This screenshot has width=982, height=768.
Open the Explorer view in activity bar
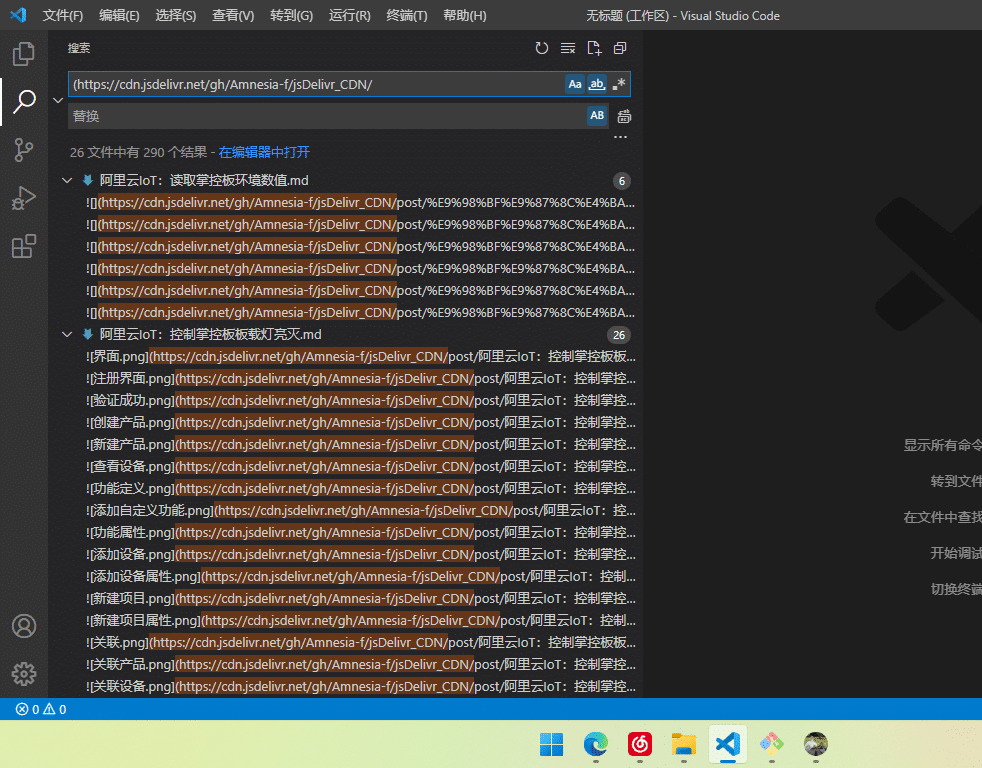(24, 54)
